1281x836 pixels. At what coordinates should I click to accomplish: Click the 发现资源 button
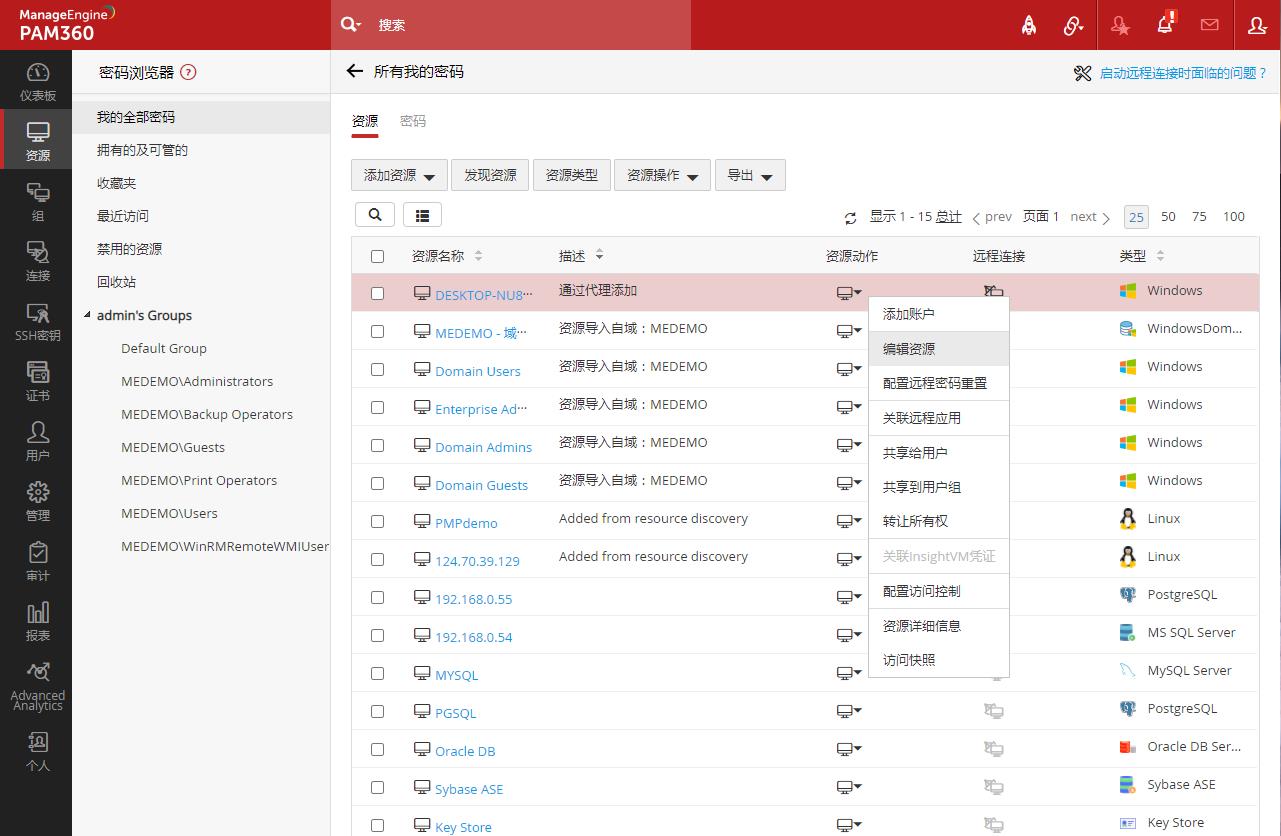[490, 175]
